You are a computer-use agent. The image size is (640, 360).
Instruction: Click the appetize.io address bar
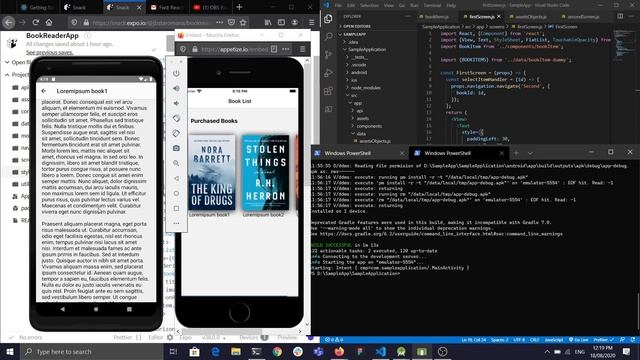(233, 49)
